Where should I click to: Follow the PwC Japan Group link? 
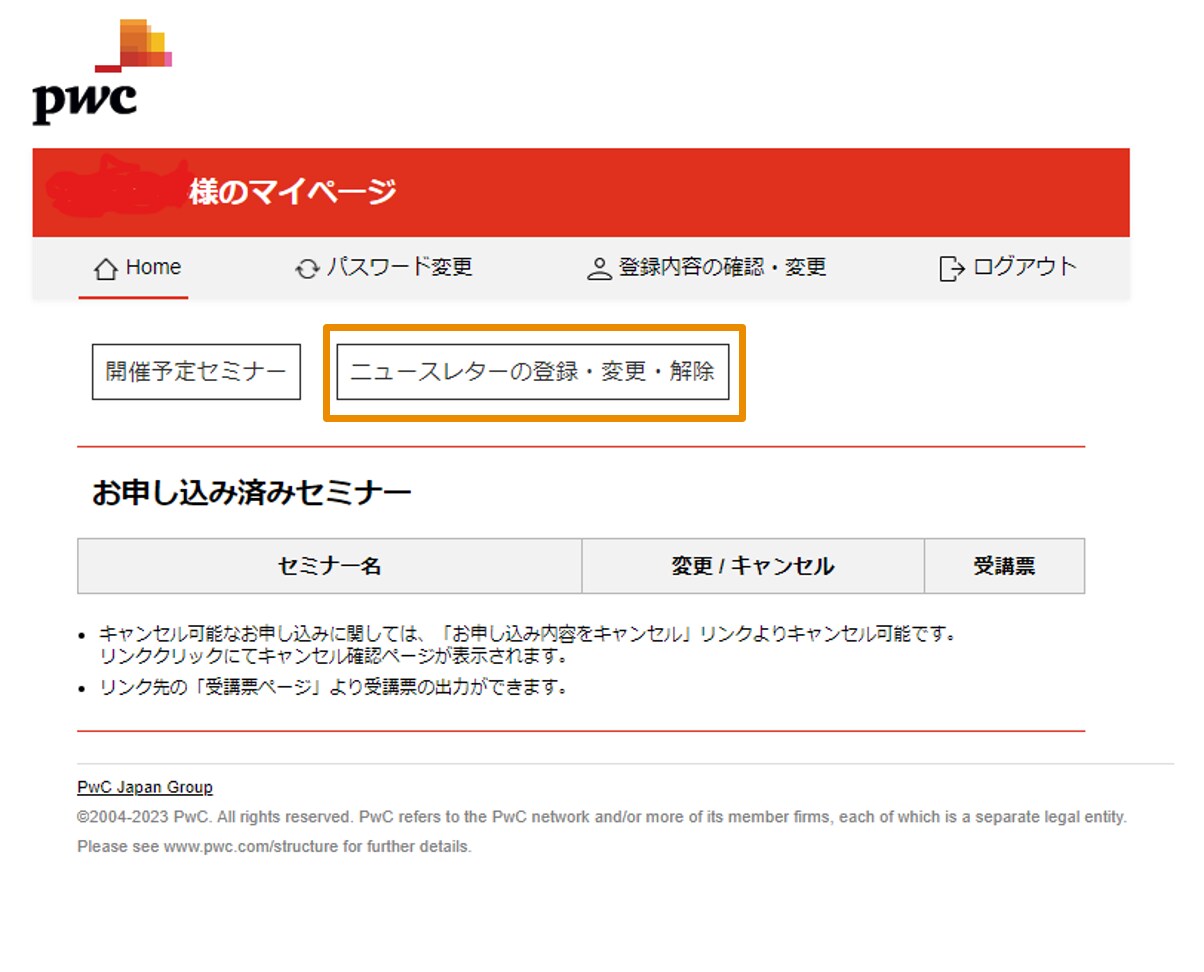point(145,787)
